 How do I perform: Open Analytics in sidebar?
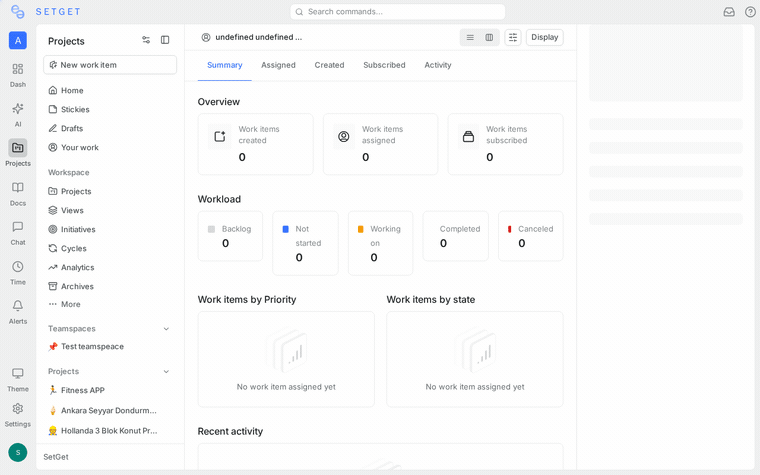(x=110, y=268)
